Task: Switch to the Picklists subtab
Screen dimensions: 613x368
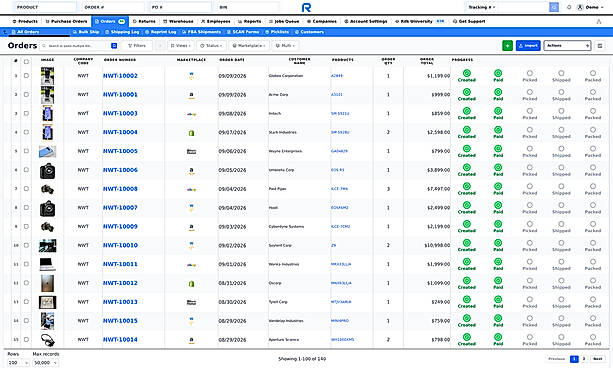Action: (x=277, y=32)
